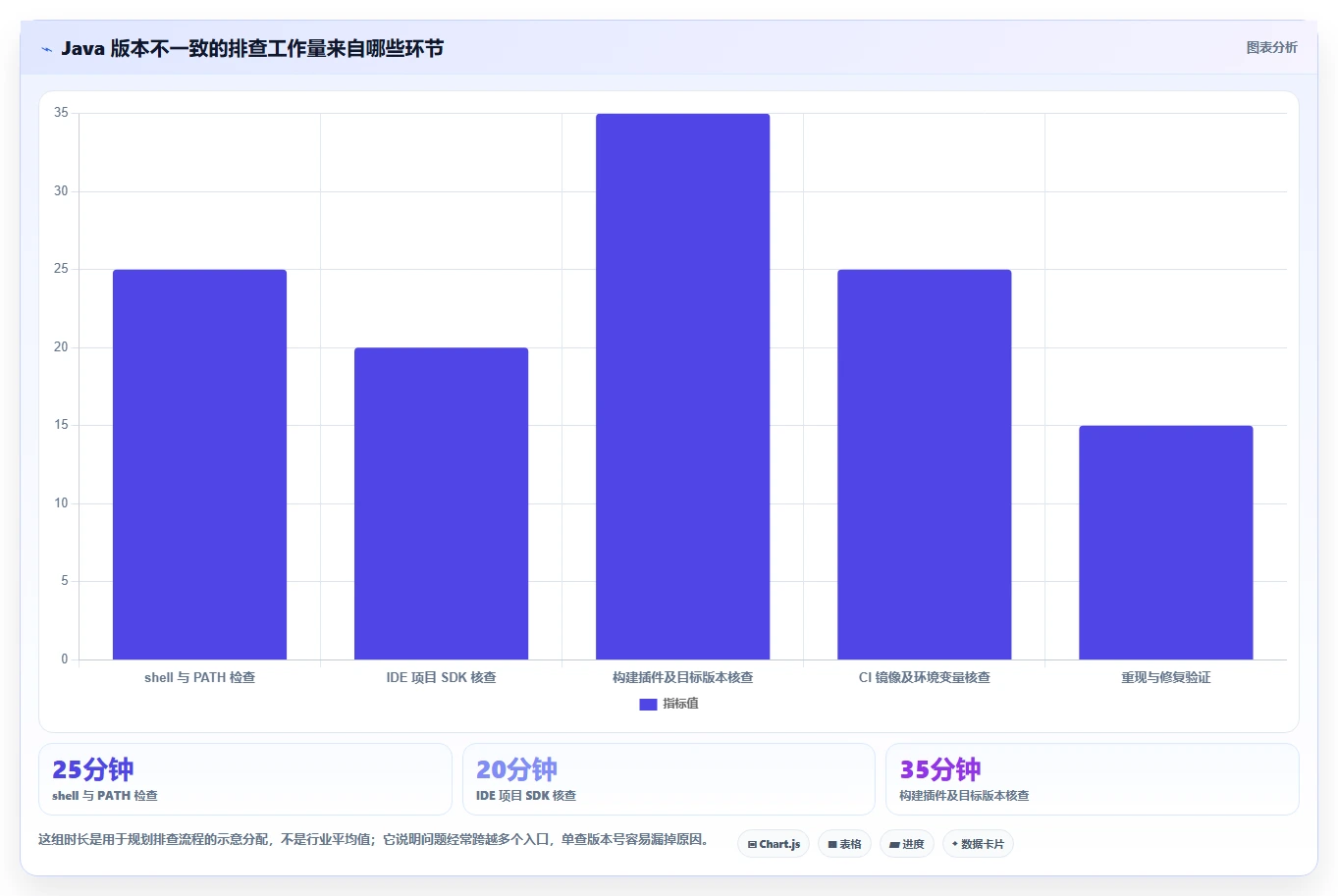The width and height of the screenshot is (1338, 896).
Task: Click the IDE 项目 SDK 核查 axis label
Action: [x=441, y=677]
